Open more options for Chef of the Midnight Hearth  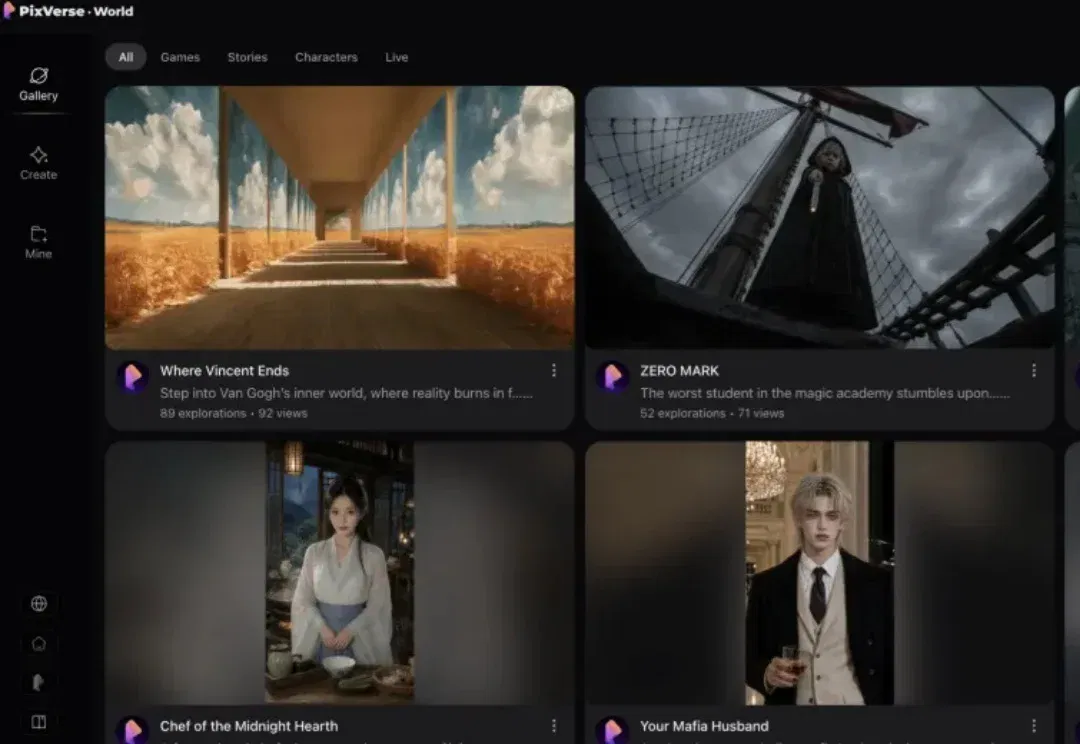coord(554,726)
